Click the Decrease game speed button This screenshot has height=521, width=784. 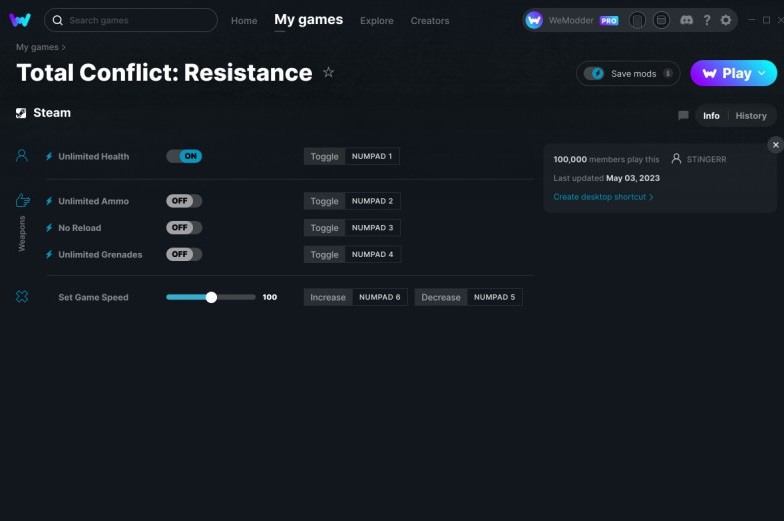pyautogui.click(x=440, y=297)
